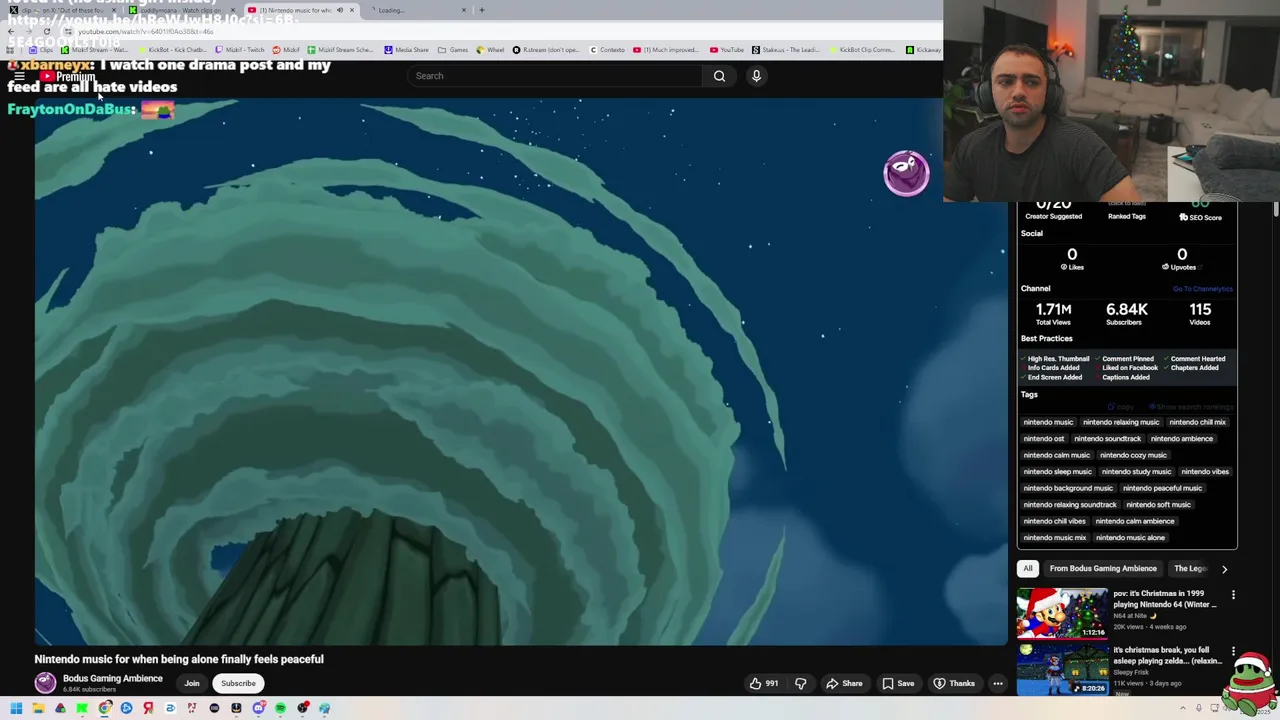Click the nintendo chill mix tag
1280x720 pixels.
1197,422
